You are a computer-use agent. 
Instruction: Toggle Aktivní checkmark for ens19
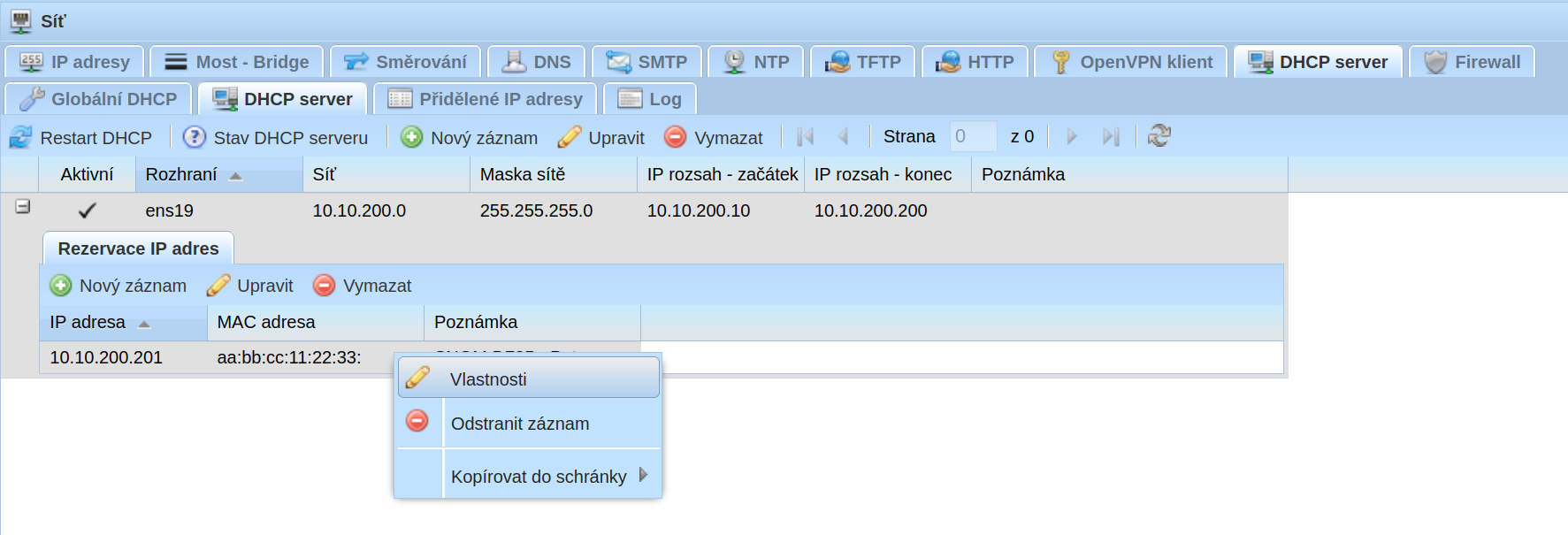tap(87, 210)
